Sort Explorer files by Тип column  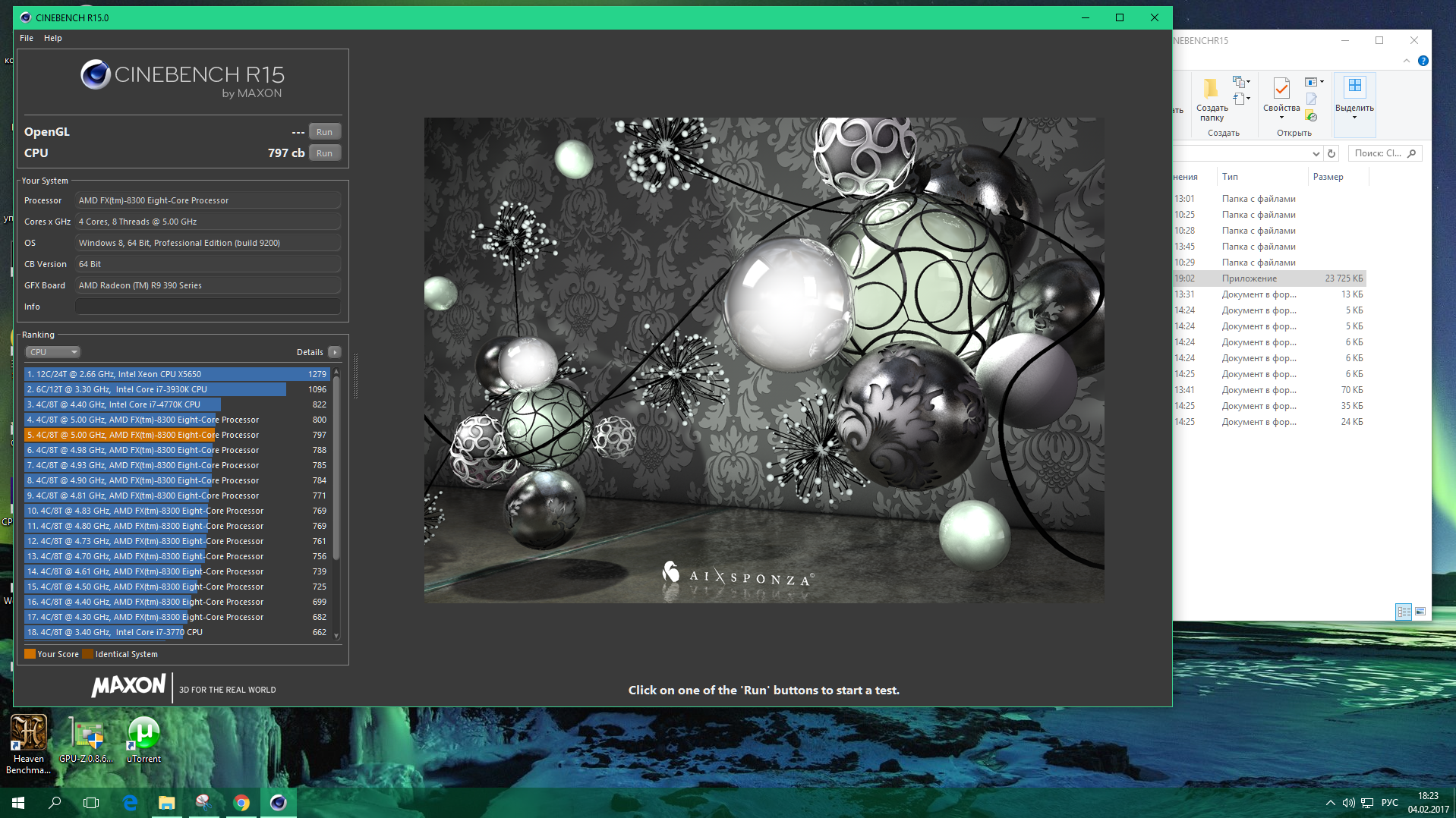tap(1262, 177)
